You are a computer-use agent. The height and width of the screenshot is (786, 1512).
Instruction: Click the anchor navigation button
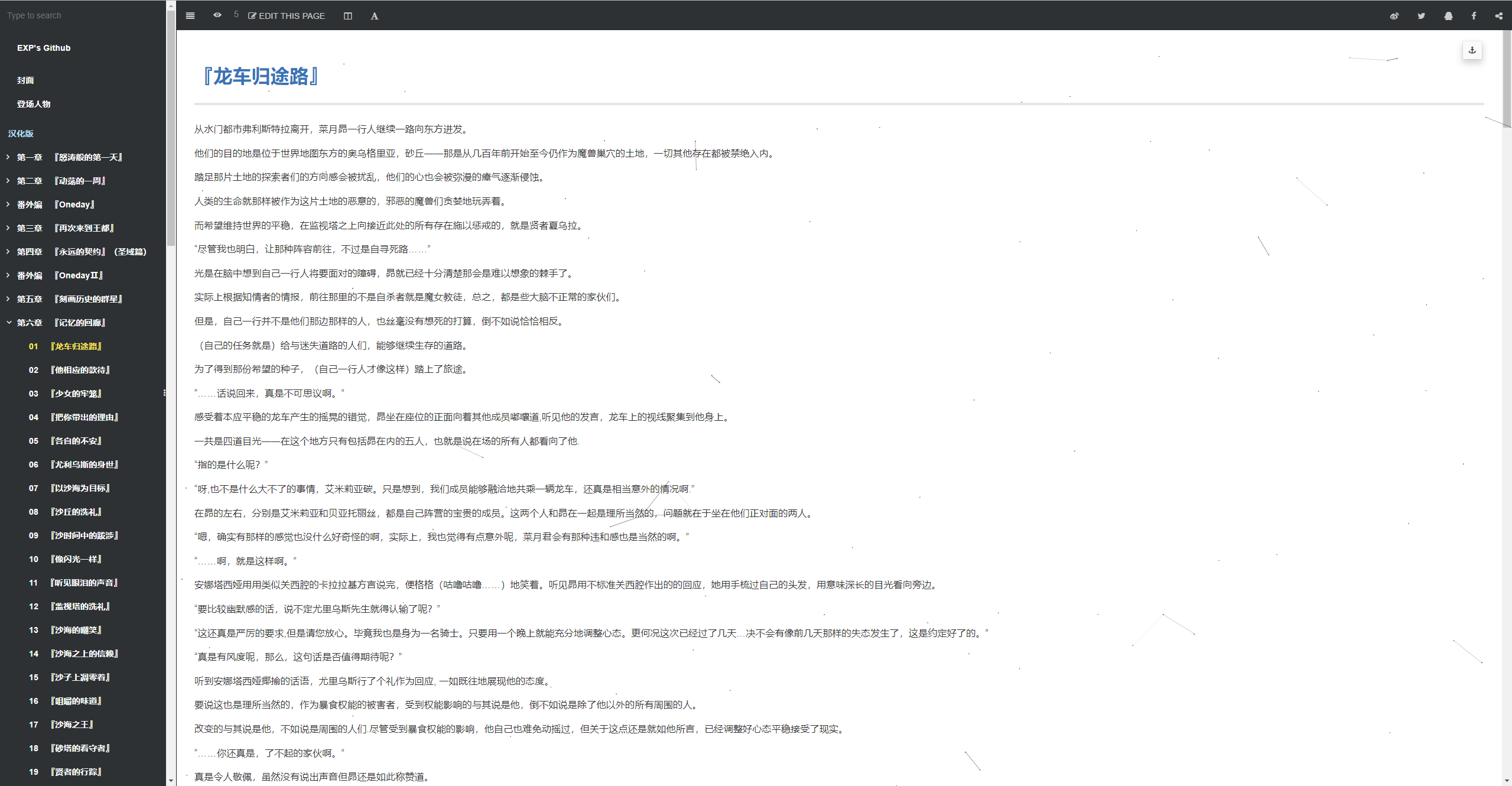(x=1472, y=50)
